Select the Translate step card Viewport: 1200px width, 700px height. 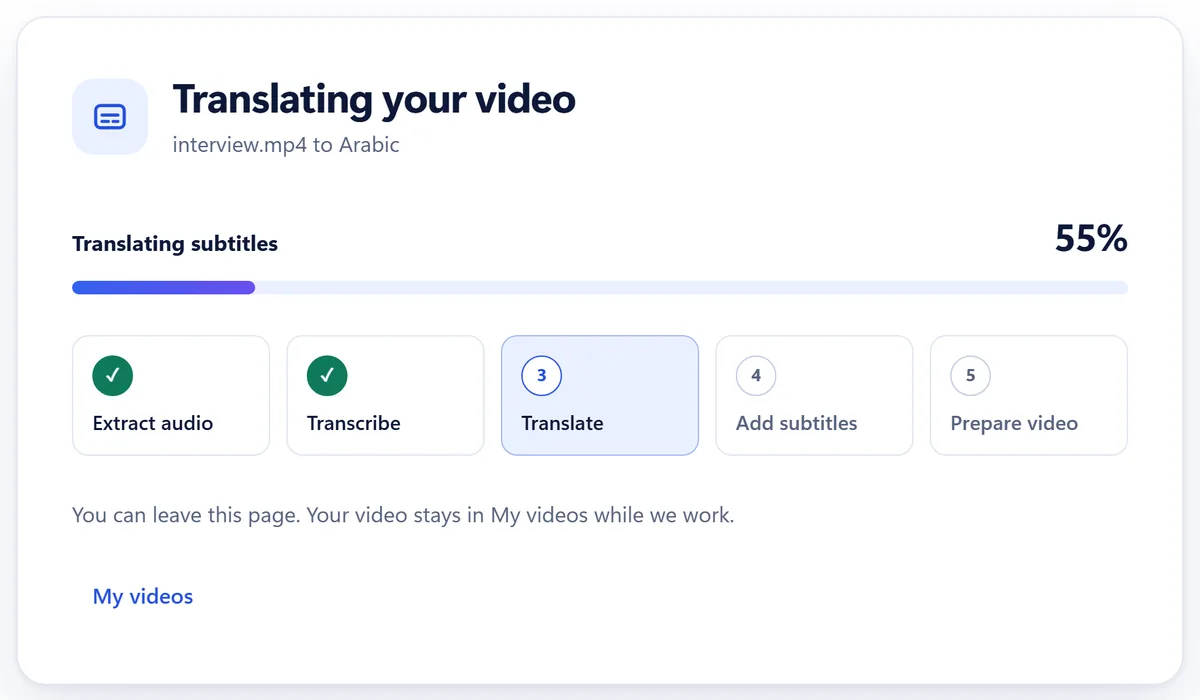click(x=600, y=395)
